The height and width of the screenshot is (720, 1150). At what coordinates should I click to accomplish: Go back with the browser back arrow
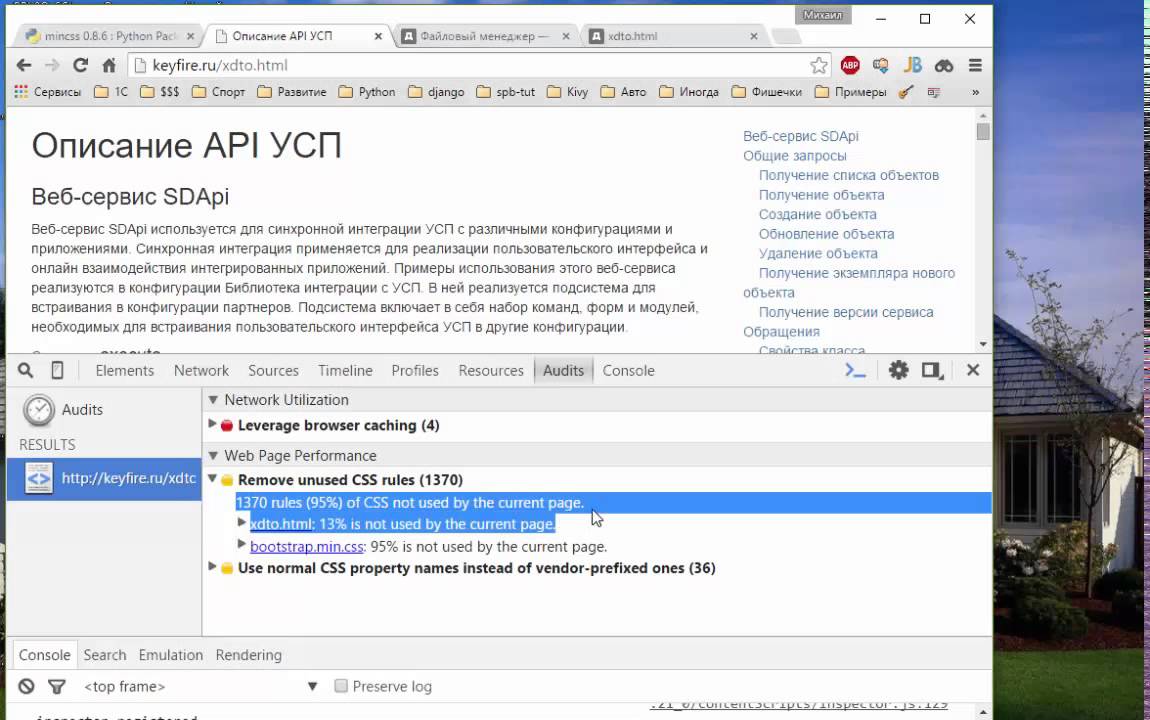tap(23, 65)
